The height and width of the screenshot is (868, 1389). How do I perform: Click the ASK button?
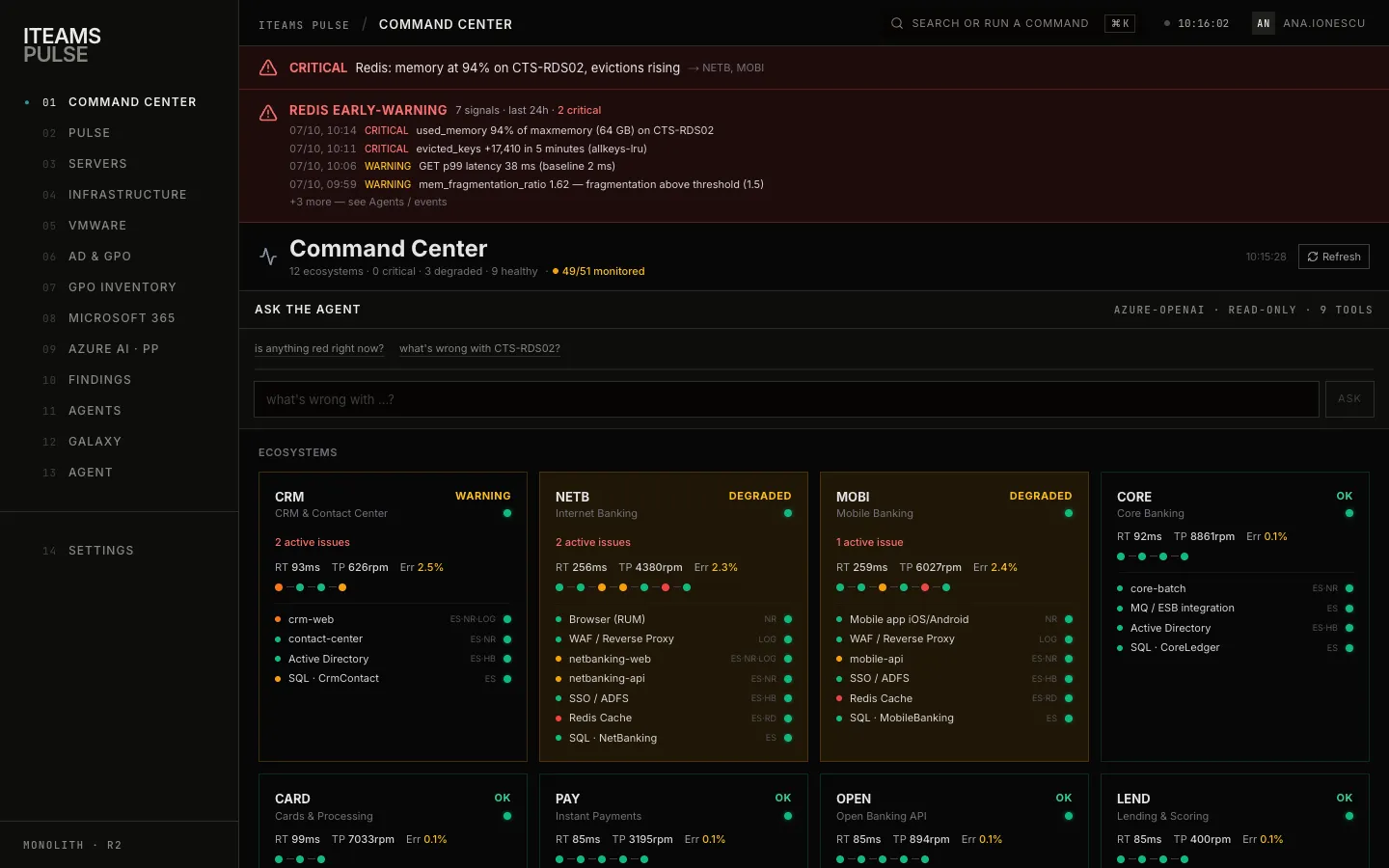click(1349, 399)
